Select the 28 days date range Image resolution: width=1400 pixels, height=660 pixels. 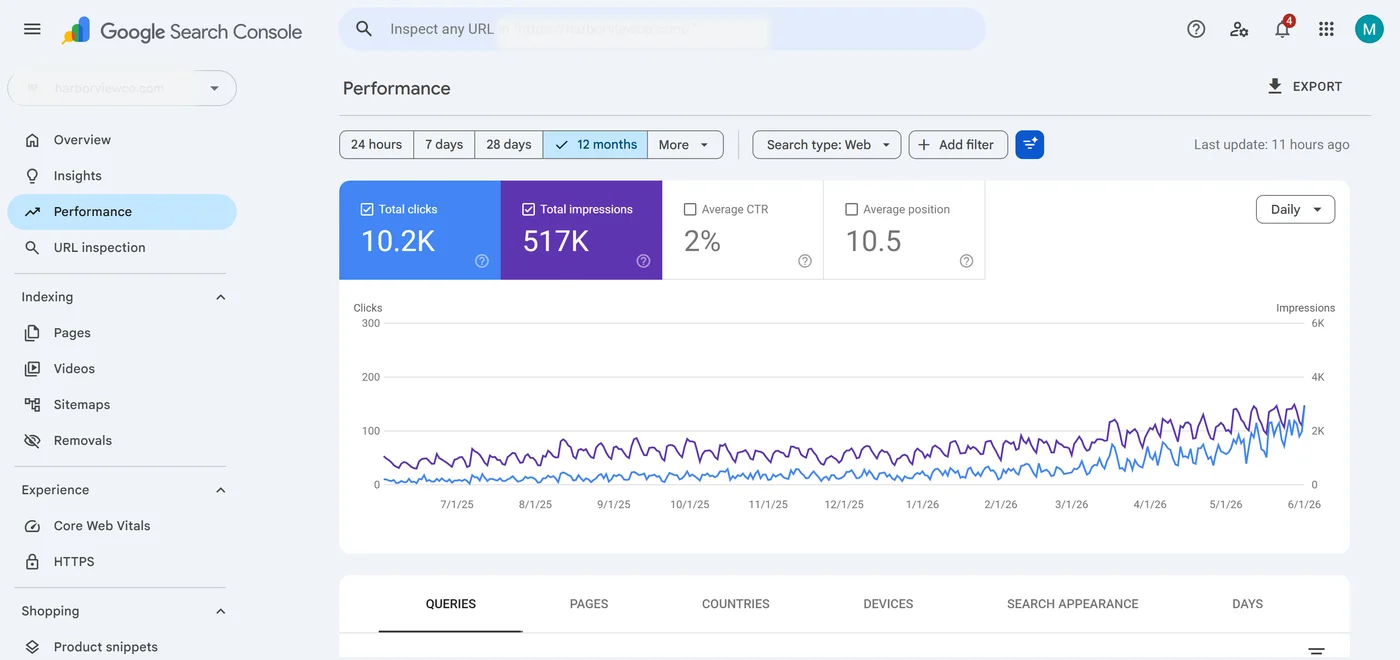[509, 145]
